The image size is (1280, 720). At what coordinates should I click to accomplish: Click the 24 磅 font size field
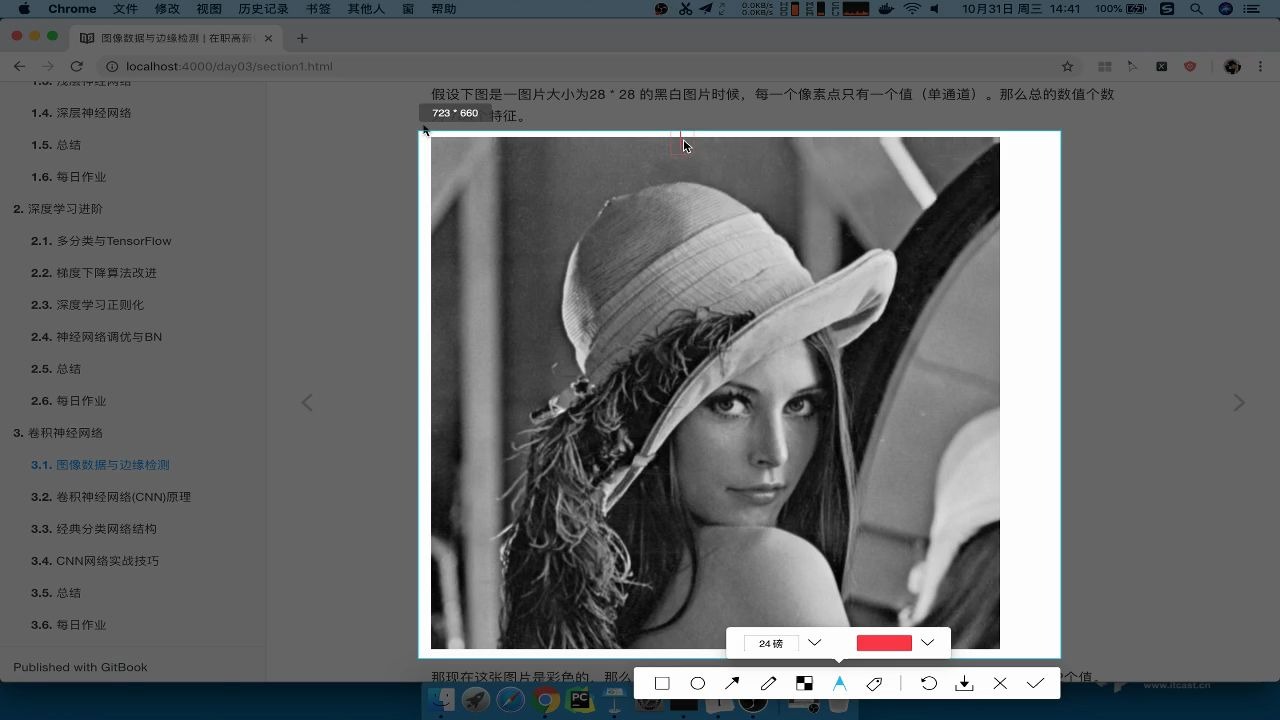click(x=771, y=643)
